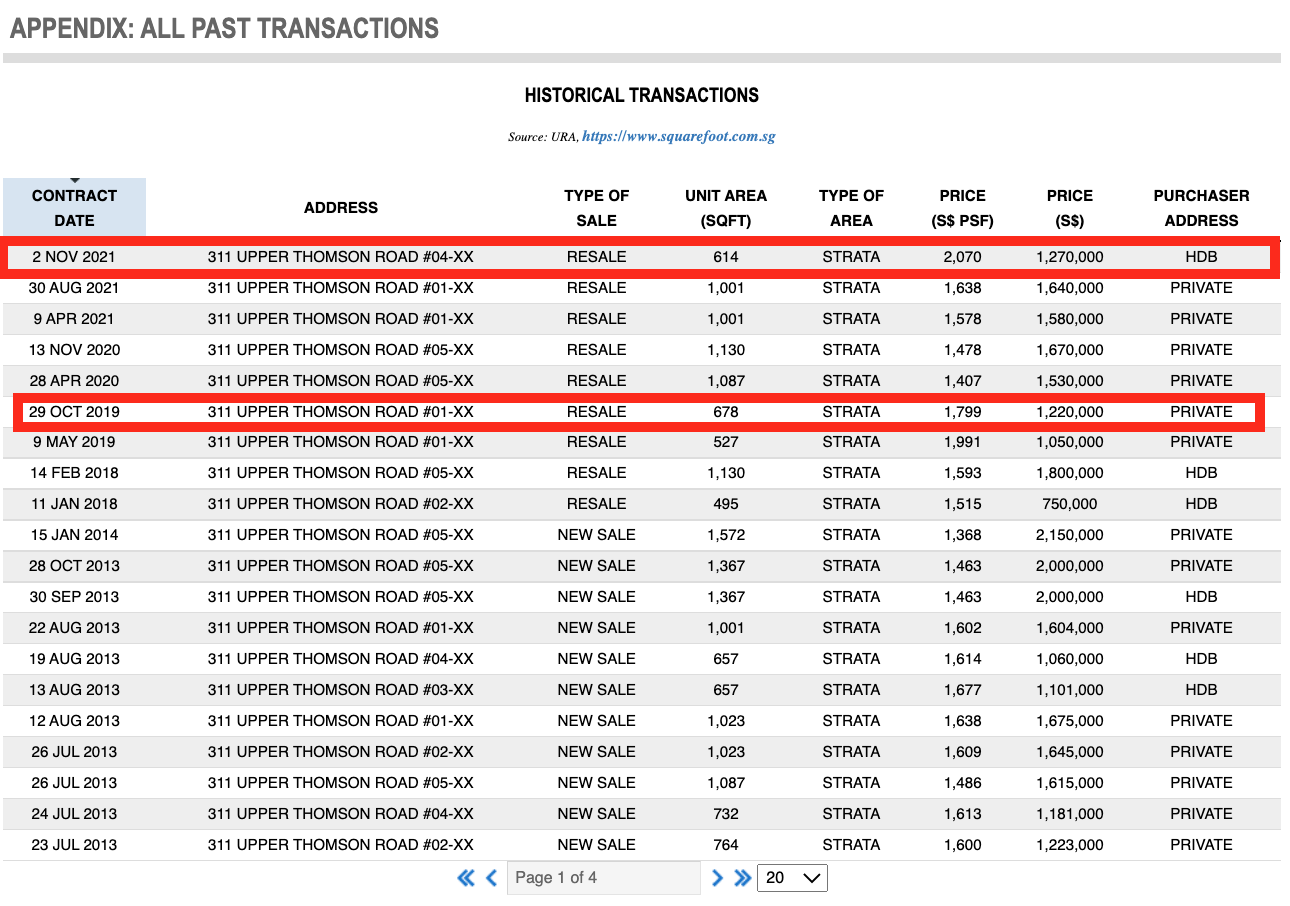Click HDB purchaser on the 2 NOV 2021 row
The image size is (1290, 906).
coord(1201,257)
